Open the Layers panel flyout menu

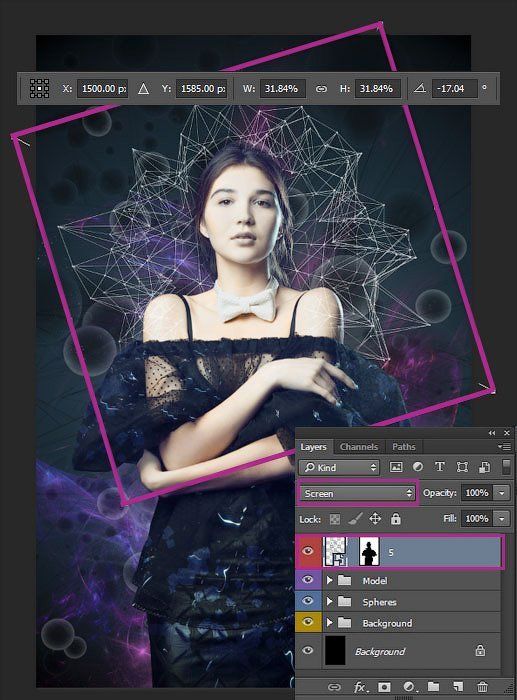coord(506,447)
